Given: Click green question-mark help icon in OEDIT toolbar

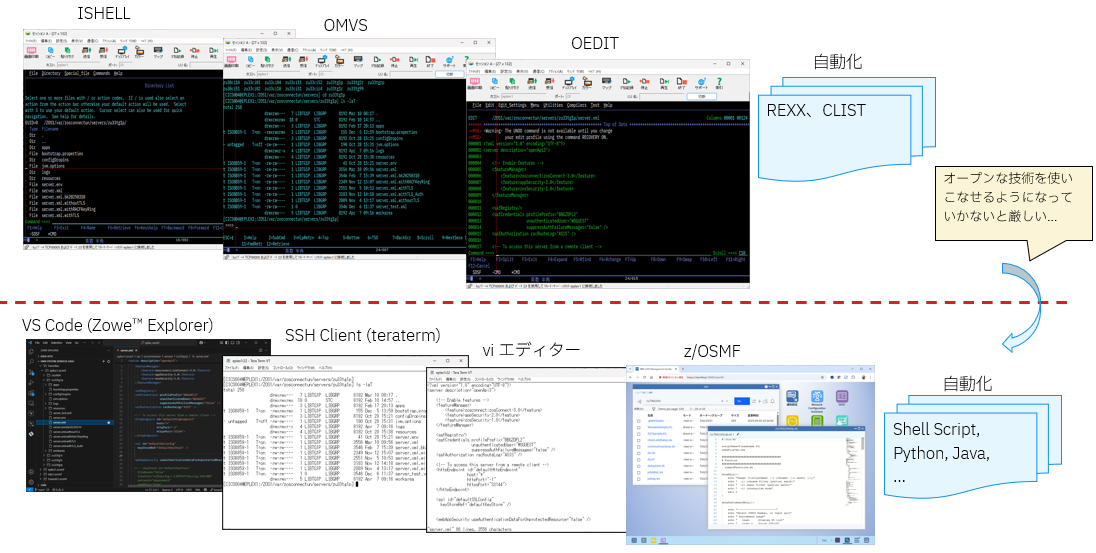Looking at the screenshot, I should (719, 82).
